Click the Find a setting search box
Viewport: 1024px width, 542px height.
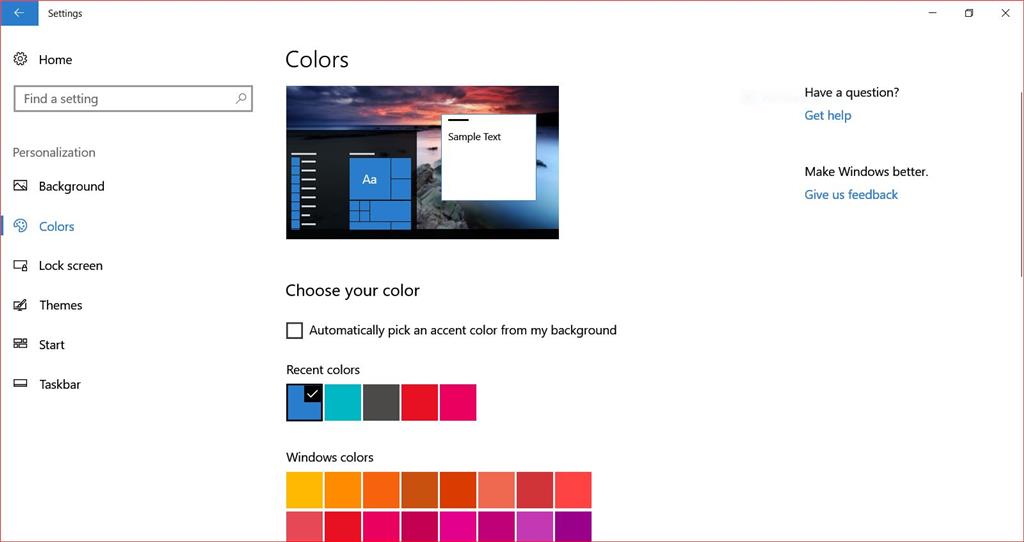(133, 99)
